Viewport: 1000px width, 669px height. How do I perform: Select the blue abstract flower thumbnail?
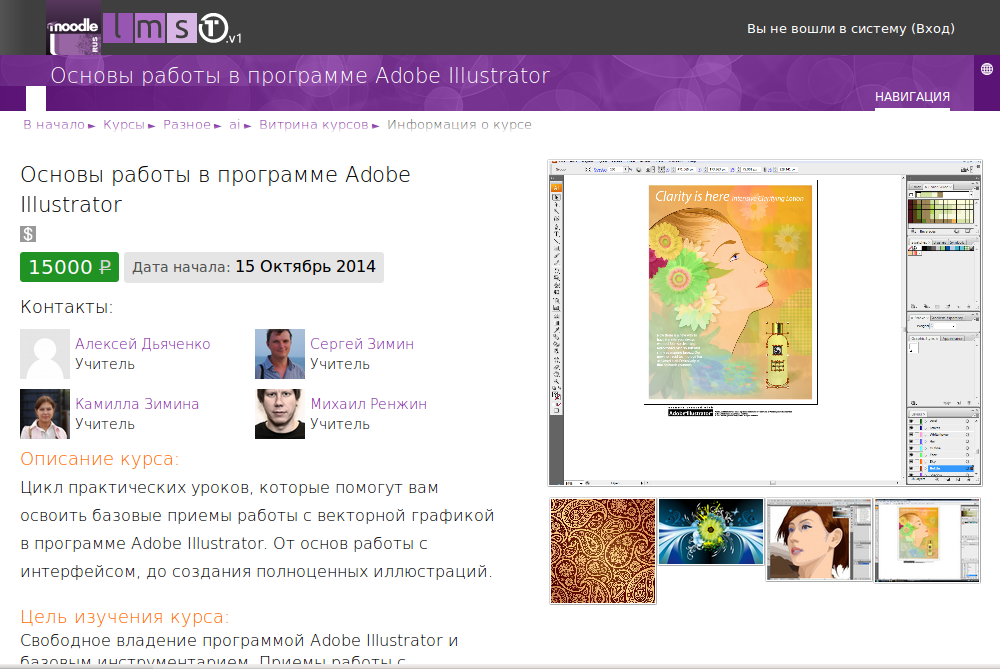[x=711, y=532]
